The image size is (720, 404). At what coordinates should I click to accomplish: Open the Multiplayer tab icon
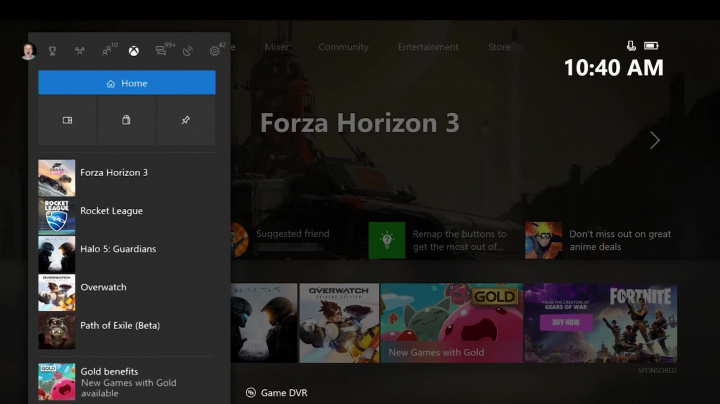click(x=79, y=50)
